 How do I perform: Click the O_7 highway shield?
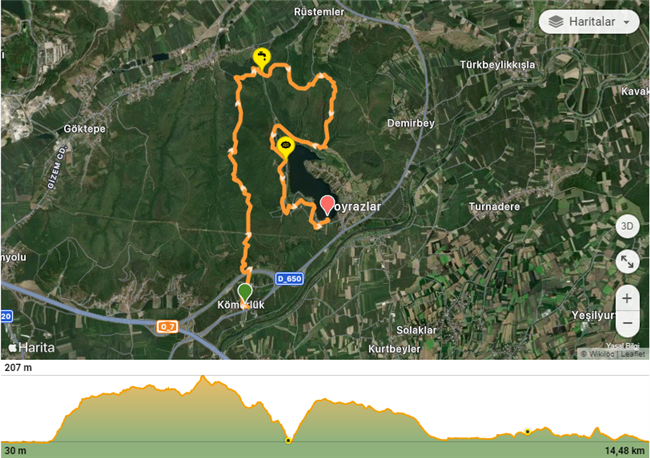pyautogui.click(x=167, y=327)
